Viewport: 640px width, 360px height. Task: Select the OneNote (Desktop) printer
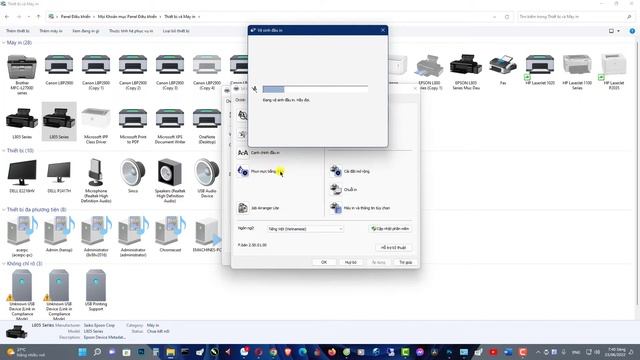(x=207, y=125)
